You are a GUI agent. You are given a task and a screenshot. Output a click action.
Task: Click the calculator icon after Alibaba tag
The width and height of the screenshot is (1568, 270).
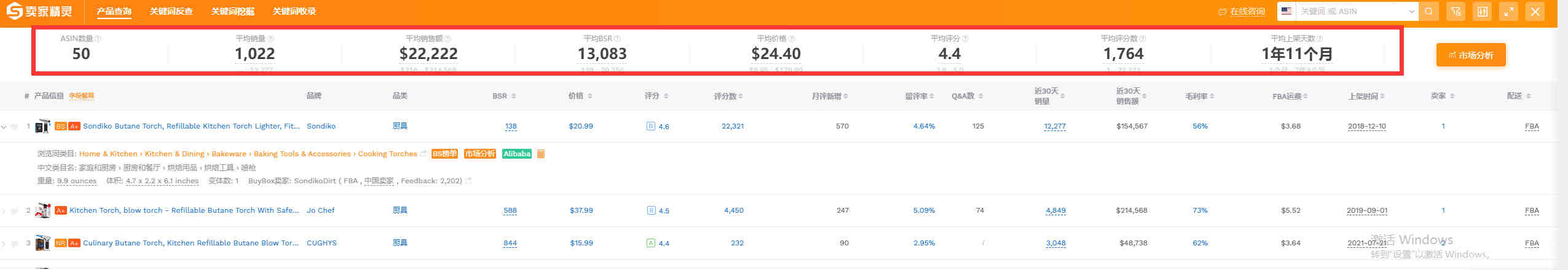pos(541,154)
